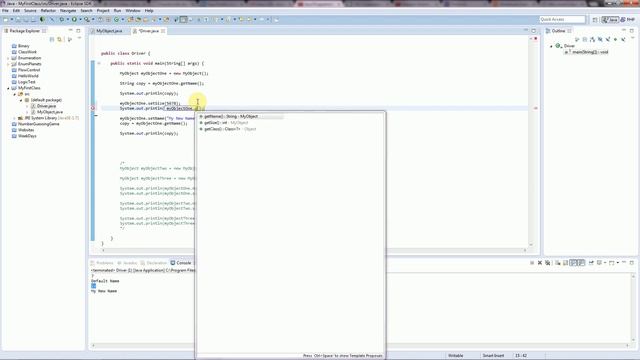This screenshot has width=640, height=360.
Task: Select the LogicTest project
Action: tap(27, 82)
